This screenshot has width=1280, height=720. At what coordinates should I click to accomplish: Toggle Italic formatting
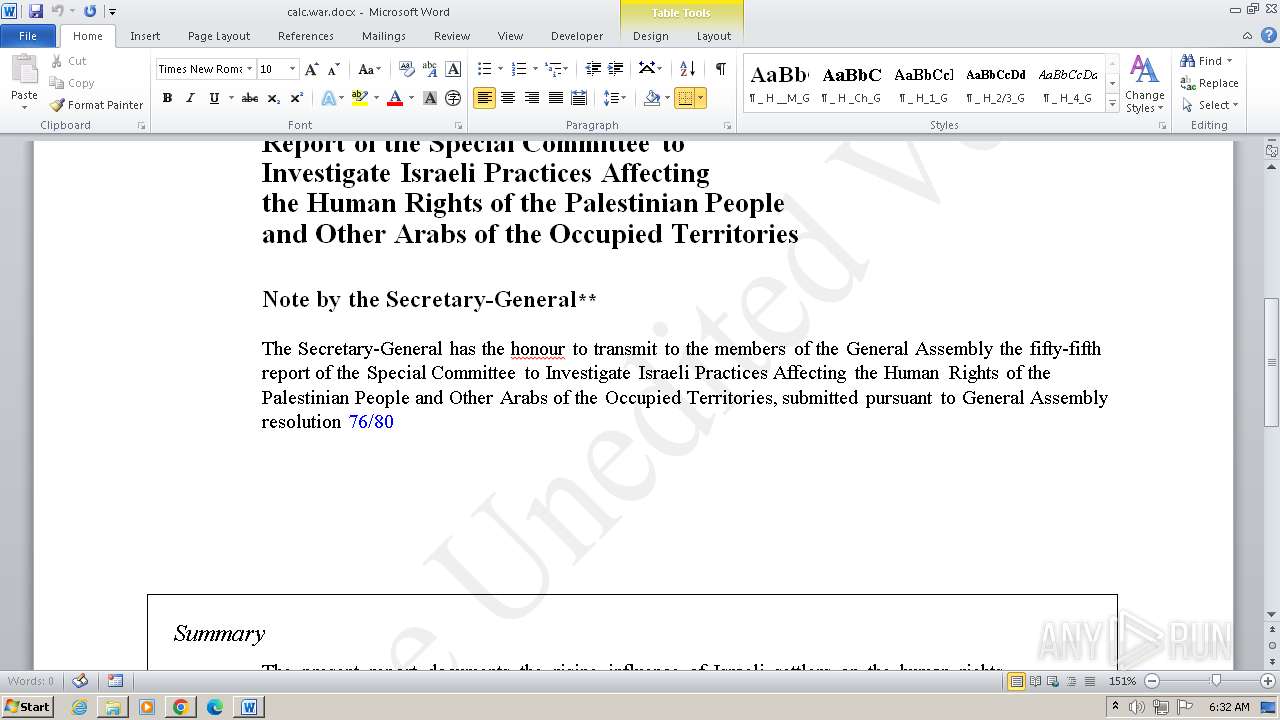pos(190,98)
